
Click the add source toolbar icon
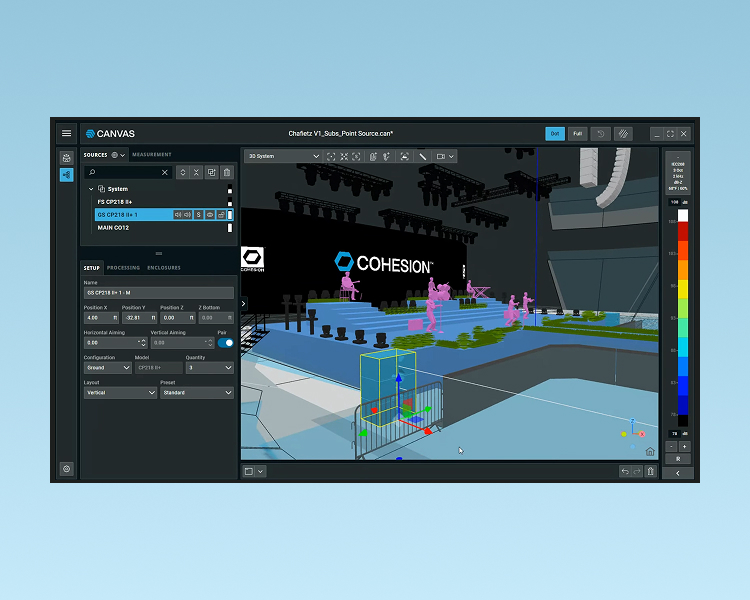373,156
